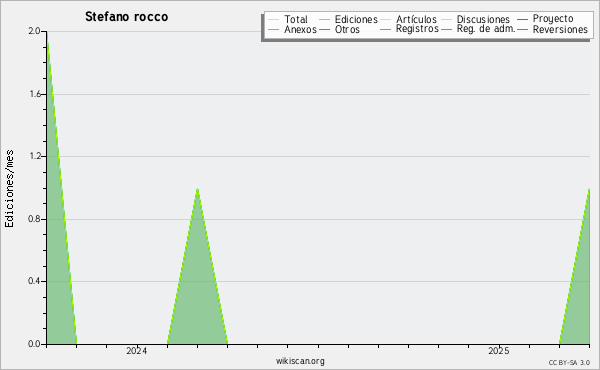Click the '0.8' y-axis value

(x=34, y=219)
